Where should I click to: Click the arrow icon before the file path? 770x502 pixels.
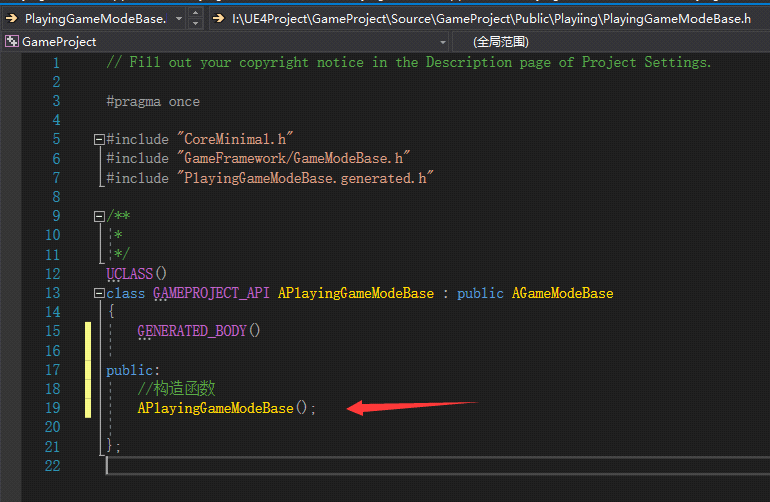coord(219,19)
